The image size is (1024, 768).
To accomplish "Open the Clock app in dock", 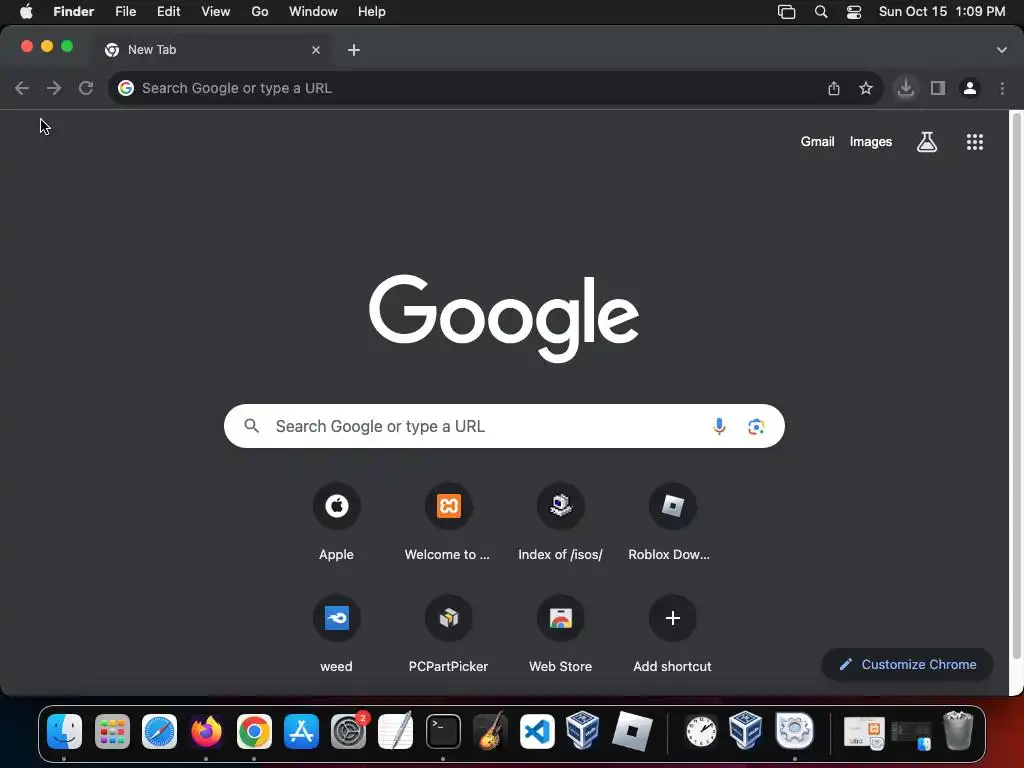I will (701, 731).
